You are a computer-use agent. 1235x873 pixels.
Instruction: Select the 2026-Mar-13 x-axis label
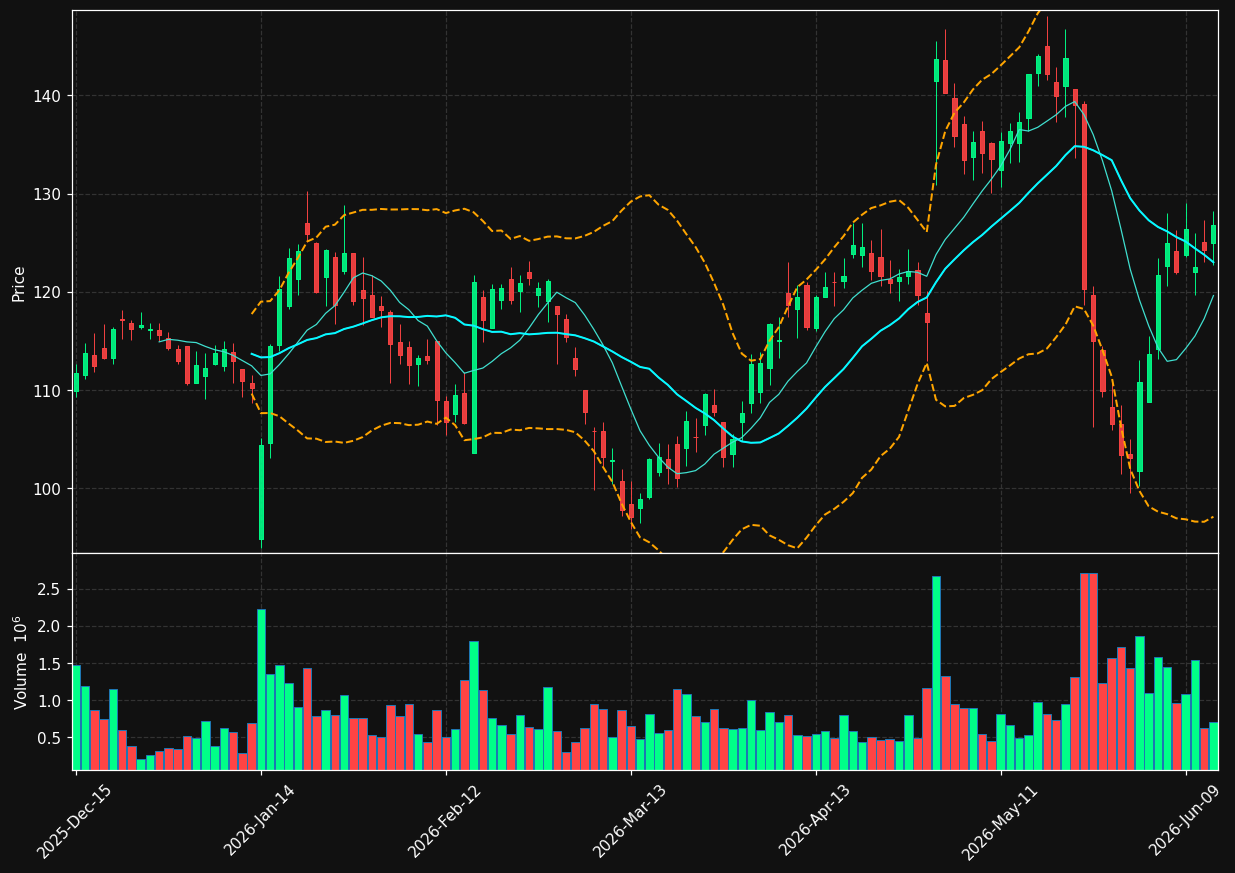pos(630,822)
